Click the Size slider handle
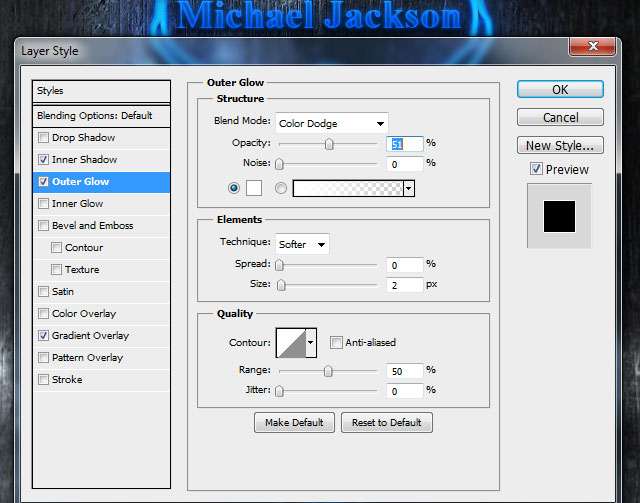This screenshot has height=503, width=640. [x=281, y=285]
